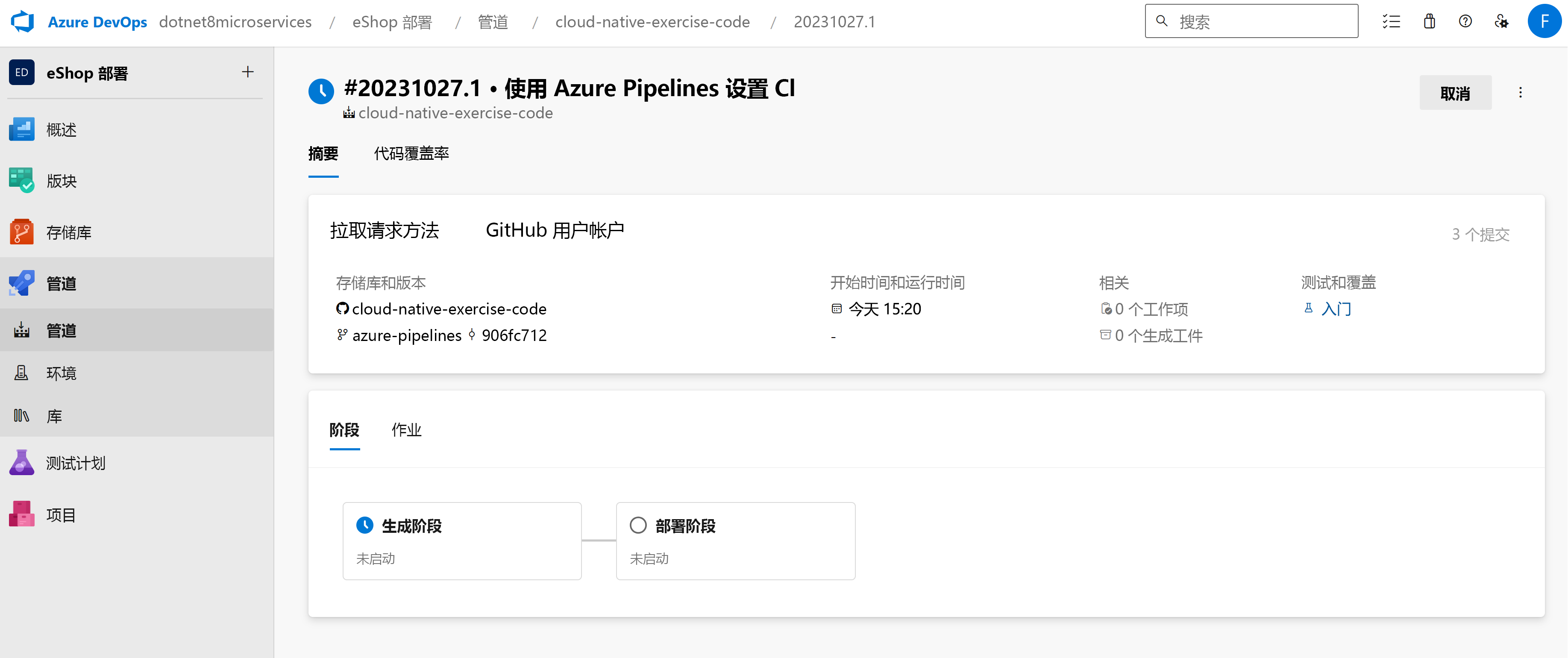This screenshot has width=1568, height=658.
Task: Click the plus button beside eShop 部署
Action: click(247, 73)
